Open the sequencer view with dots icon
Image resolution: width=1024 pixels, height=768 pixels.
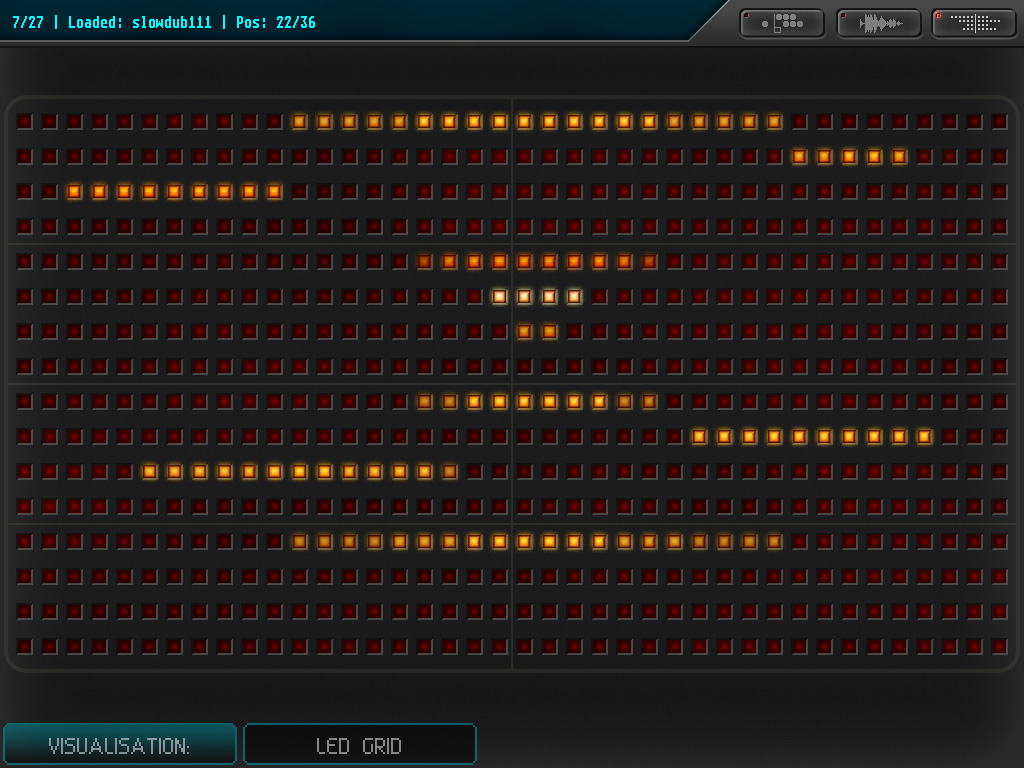click(782, 24)
